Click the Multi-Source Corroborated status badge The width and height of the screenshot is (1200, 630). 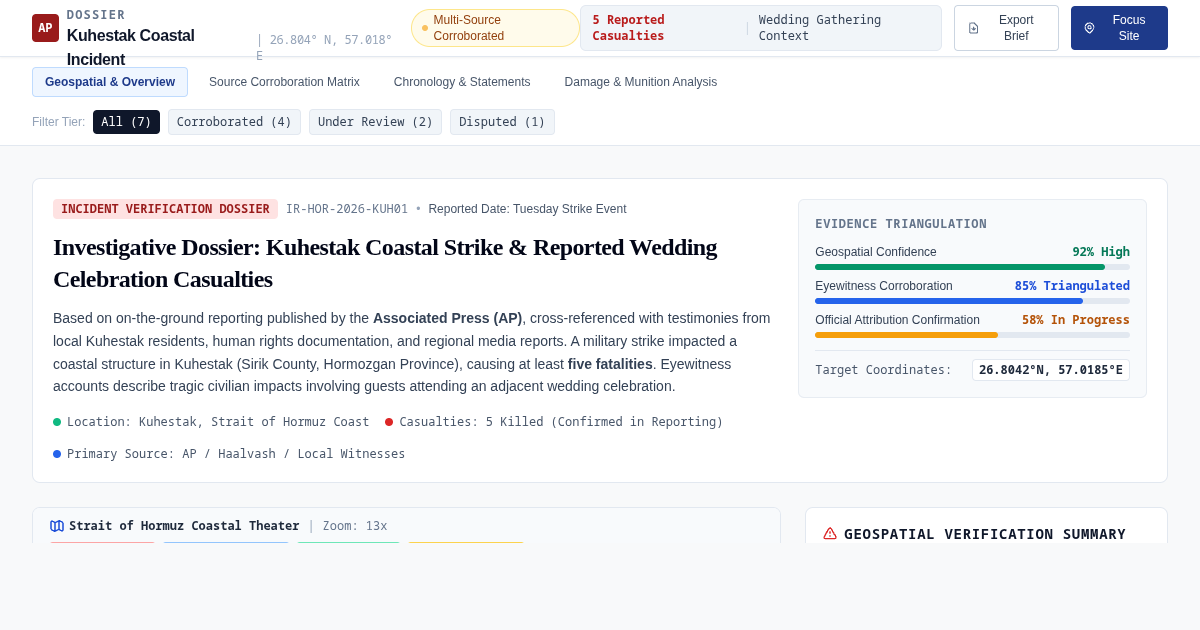pos(495,28)
